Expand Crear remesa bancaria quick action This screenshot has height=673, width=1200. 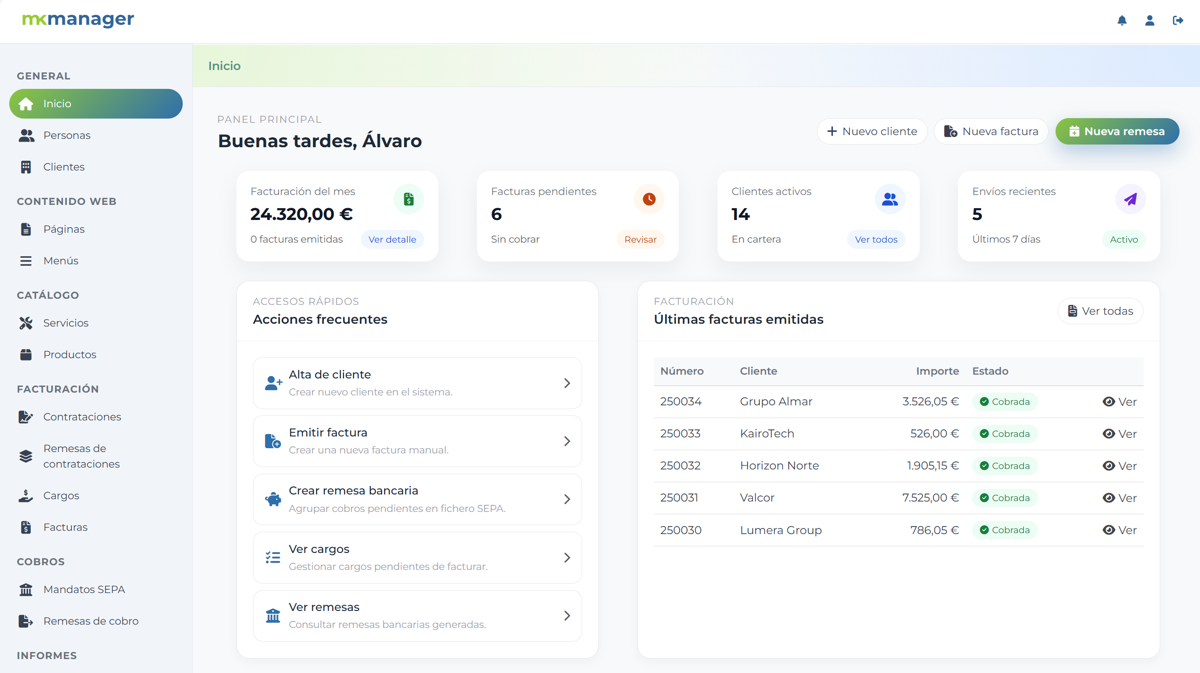(x=567, y=499)
